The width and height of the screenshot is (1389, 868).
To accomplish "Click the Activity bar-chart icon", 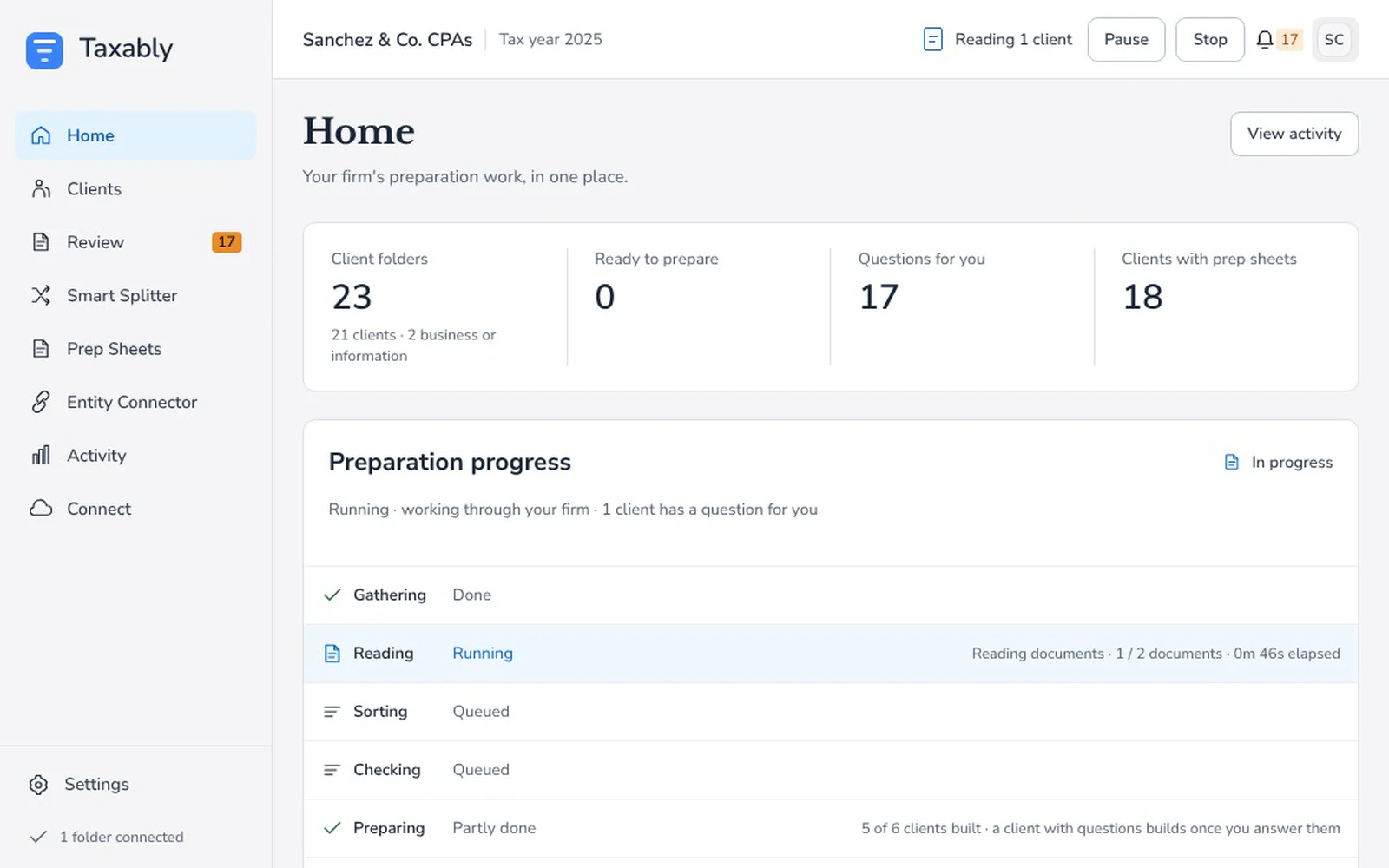I will pyautogui.click(x=41, y=456).
